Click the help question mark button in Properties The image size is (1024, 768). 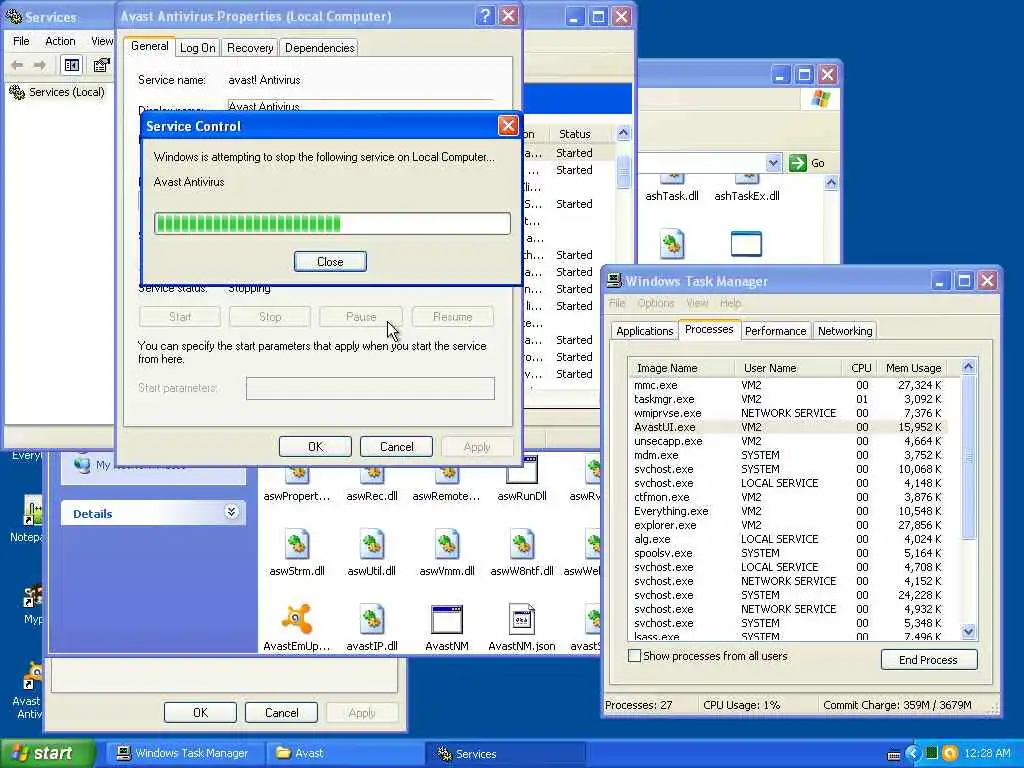(x=485, y=16)
